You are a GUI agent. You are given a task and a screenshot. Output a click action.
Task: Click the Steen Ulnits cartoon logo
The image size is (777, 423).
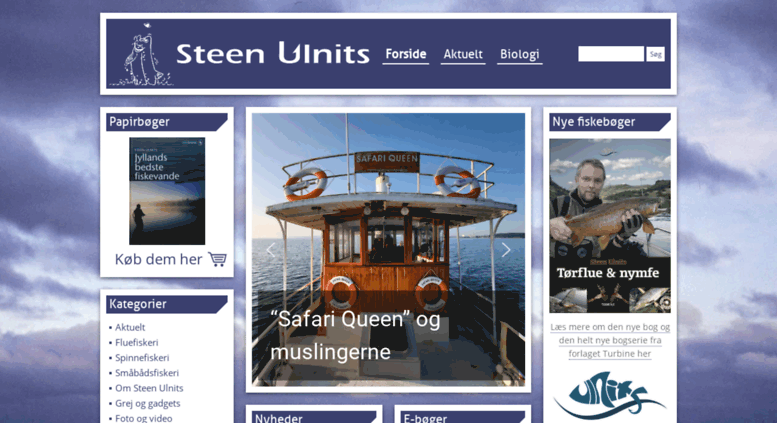tap(141, 54)
